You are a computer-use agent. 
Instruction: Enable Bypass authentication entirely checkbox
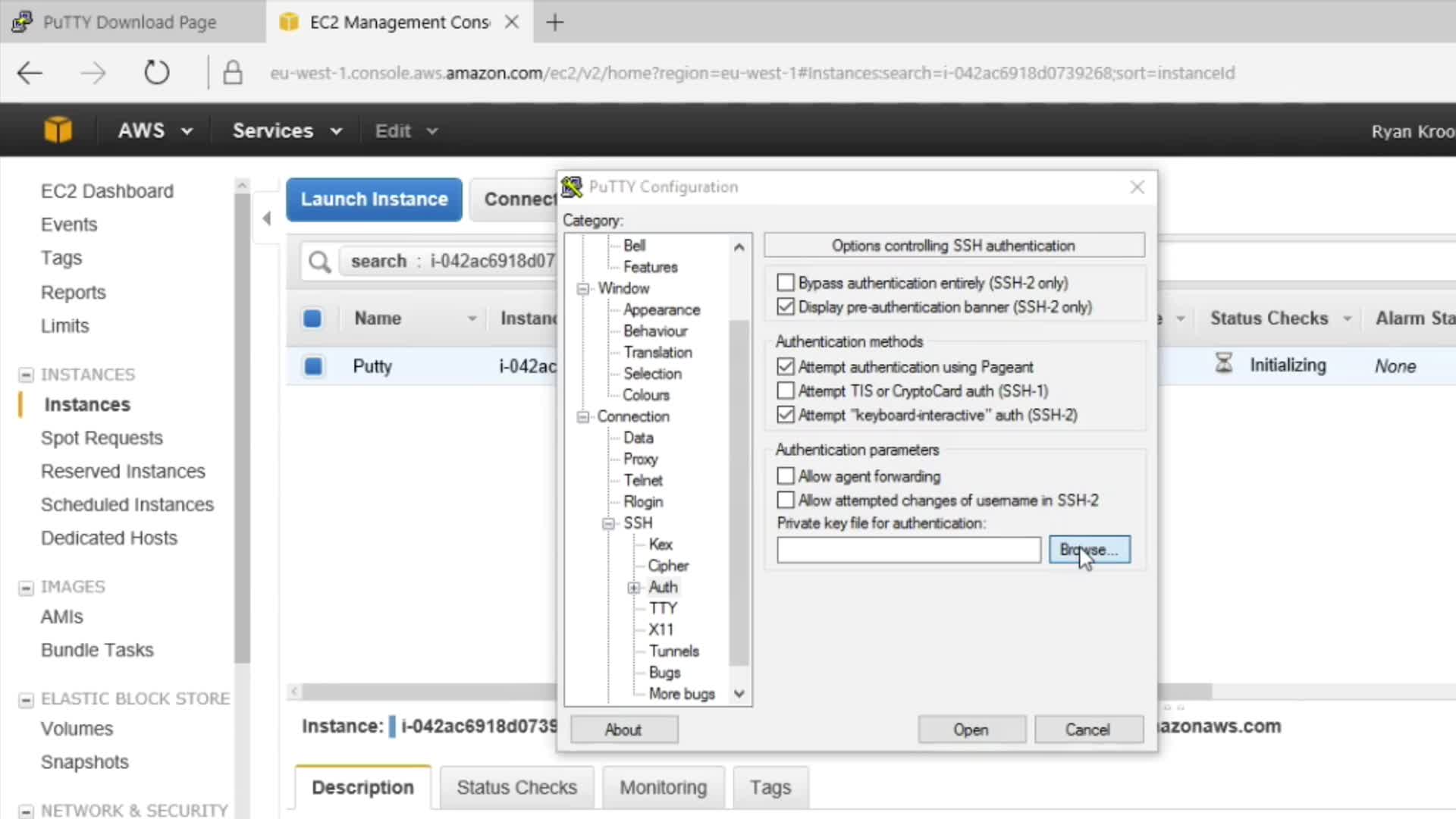pyautogui.click(x=786, y=283)
